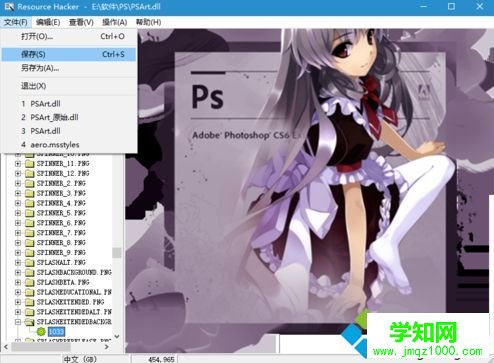Select the SPINNER_6.PNG tree label
This screenshot has height=363, width=494.
point(61,223)
